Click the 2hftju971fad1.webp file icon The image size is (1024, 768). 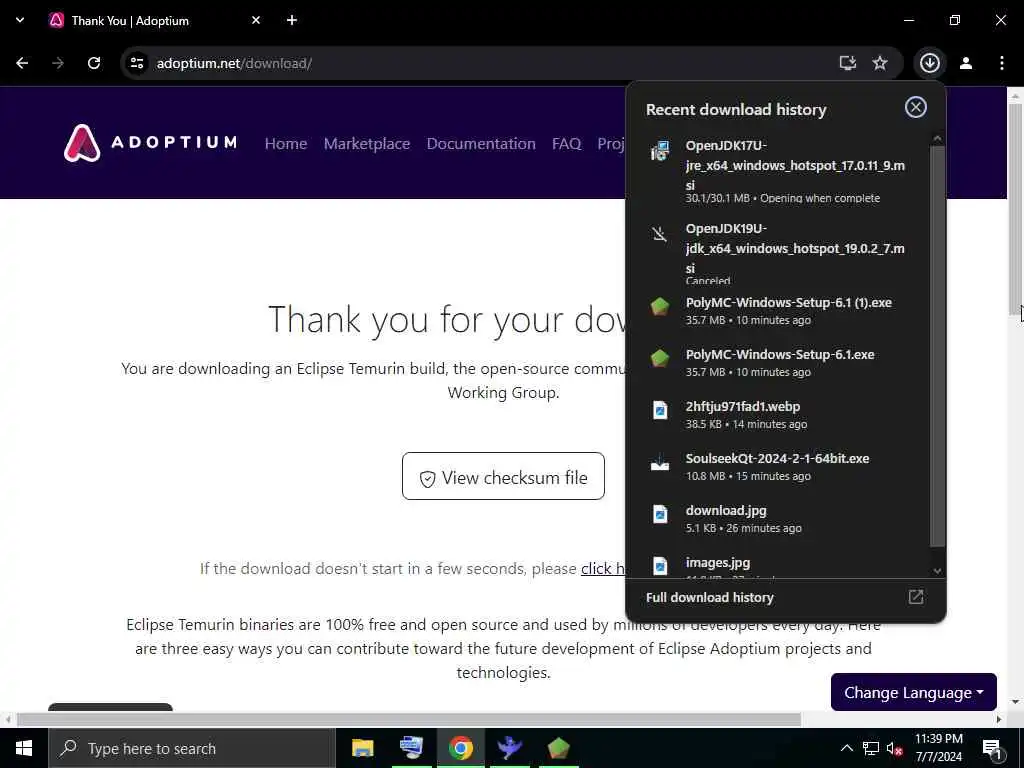click(660, 410)
